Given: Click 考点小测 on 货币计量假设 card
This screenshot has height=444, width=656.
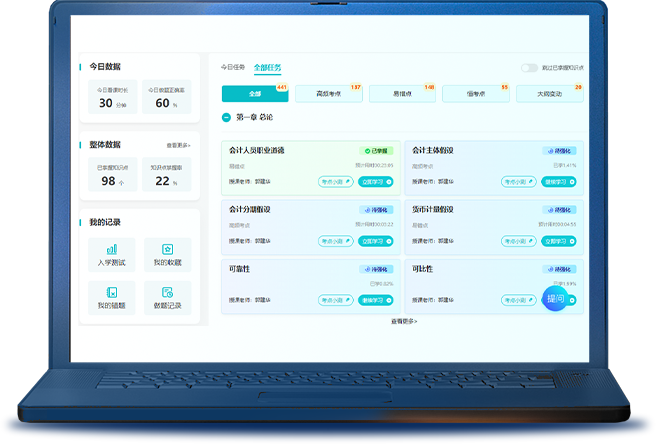Looking at the screenshot, I should click(518, 241).
